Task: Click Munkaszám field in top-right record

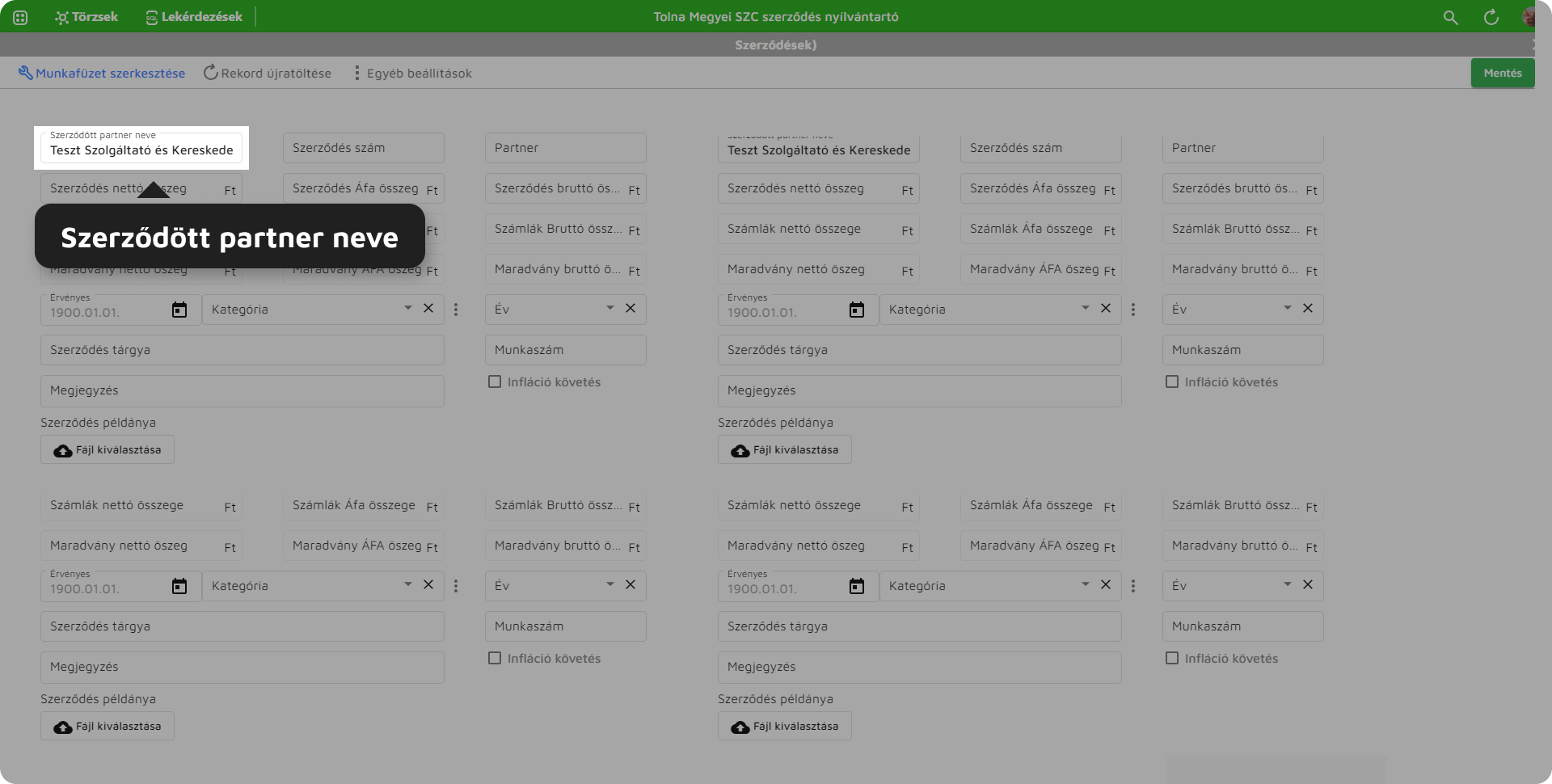Action: tap(1243, 350)
